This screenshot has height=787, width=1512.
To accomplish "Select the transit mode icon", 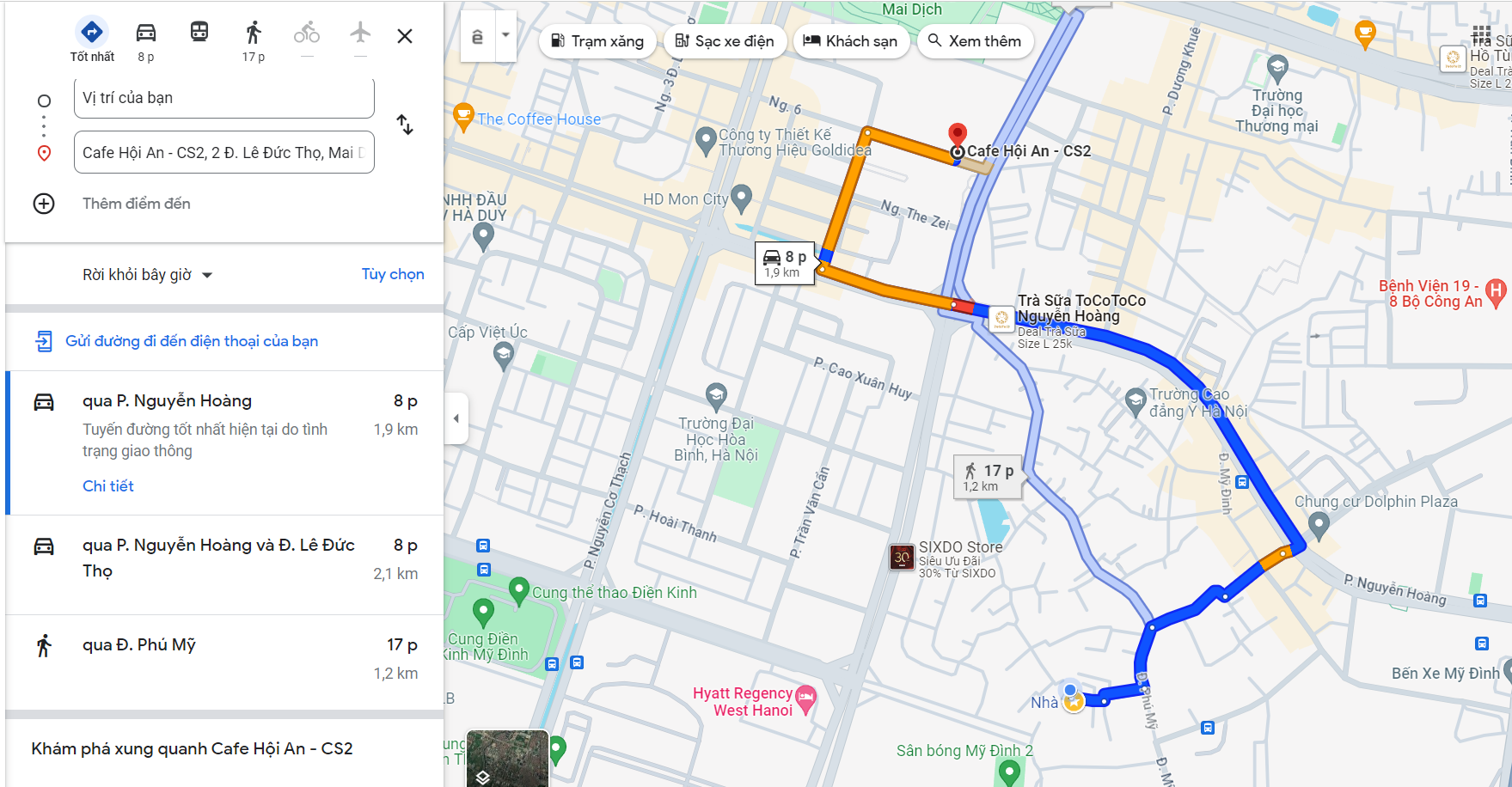I will [x=199, y=32].
